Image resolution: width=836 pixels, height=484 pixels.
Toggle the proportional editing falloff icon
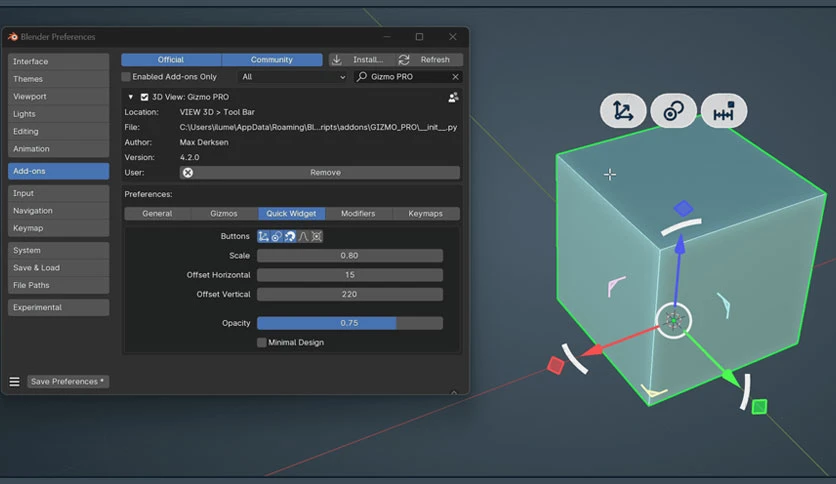(x=303, y=236)
